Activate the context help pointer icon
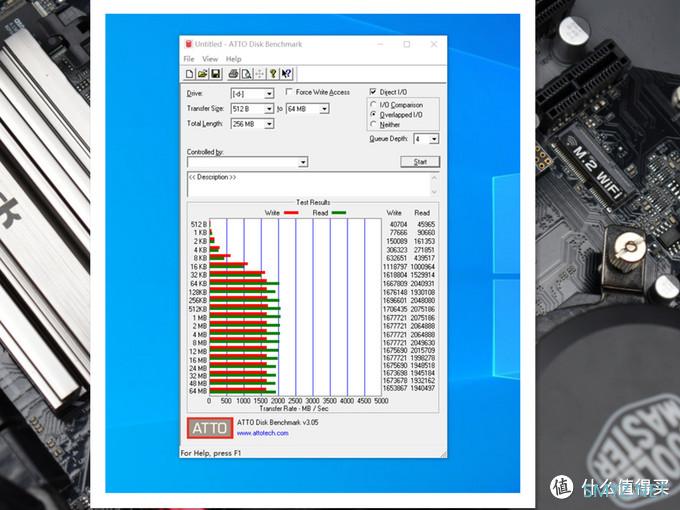The width and height of the screenshot is (680, 510). 287,74
